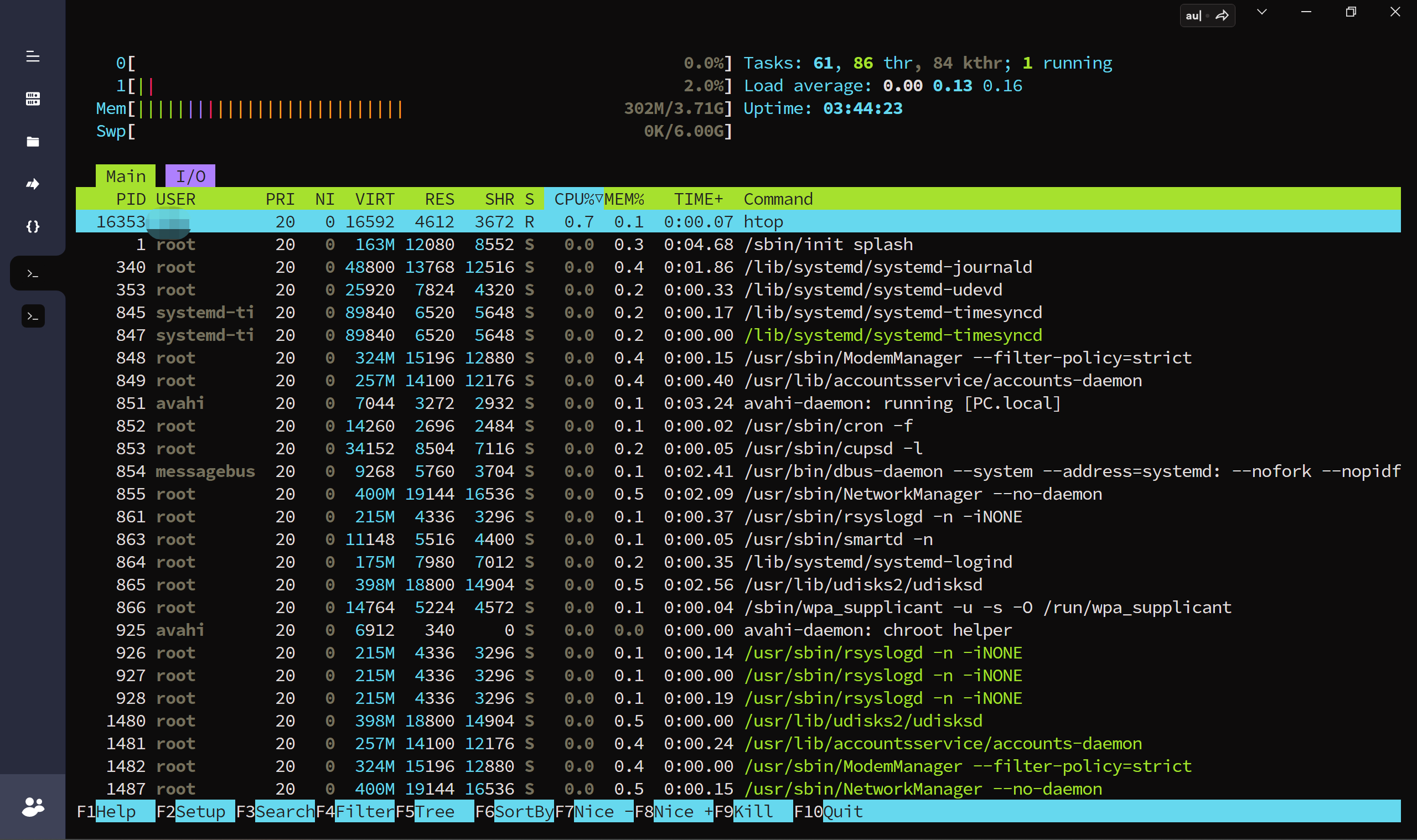Open the file browser folder icon

point(33,142)
